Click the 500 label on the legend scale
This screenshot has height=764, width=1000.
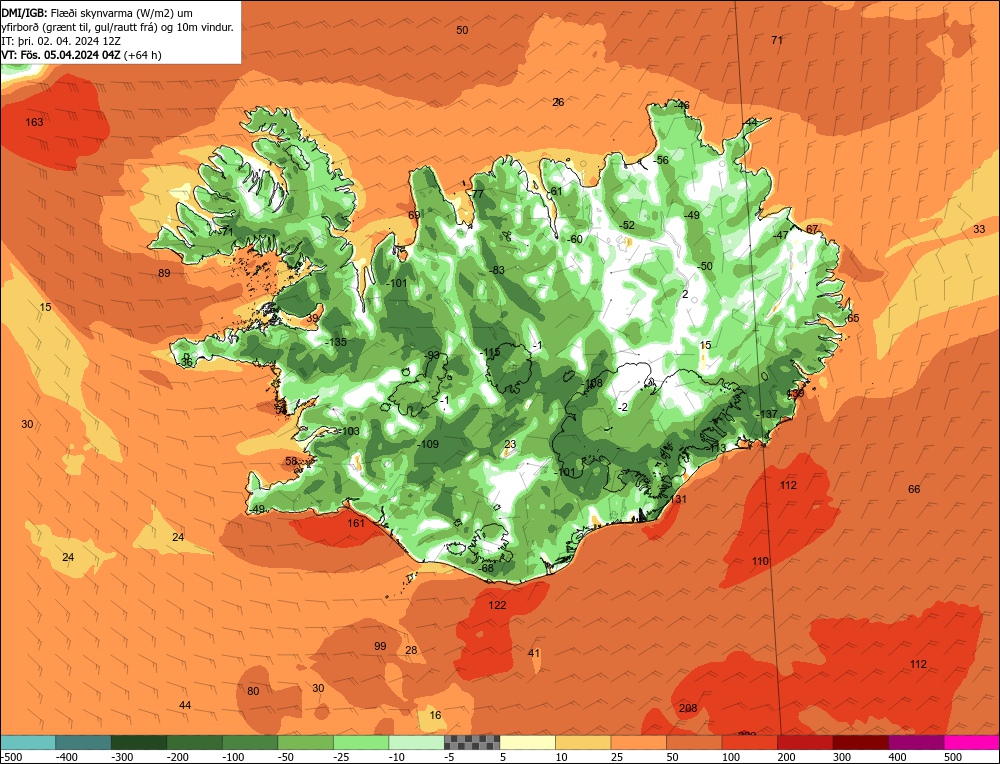tap(953, 757)
